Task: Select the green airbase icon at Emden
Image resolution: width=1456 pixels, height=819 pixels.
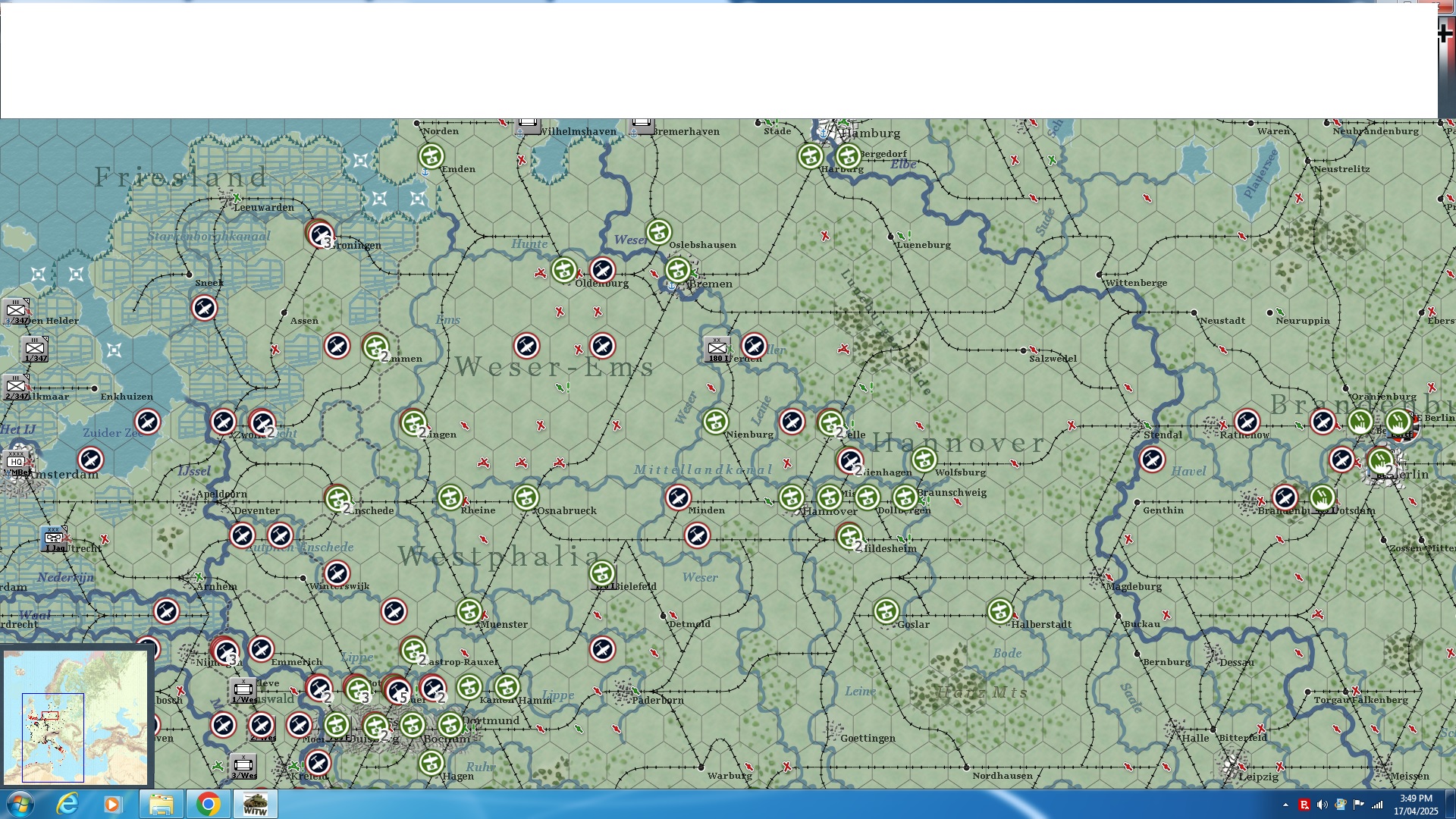Action: (x=431, y=156)
